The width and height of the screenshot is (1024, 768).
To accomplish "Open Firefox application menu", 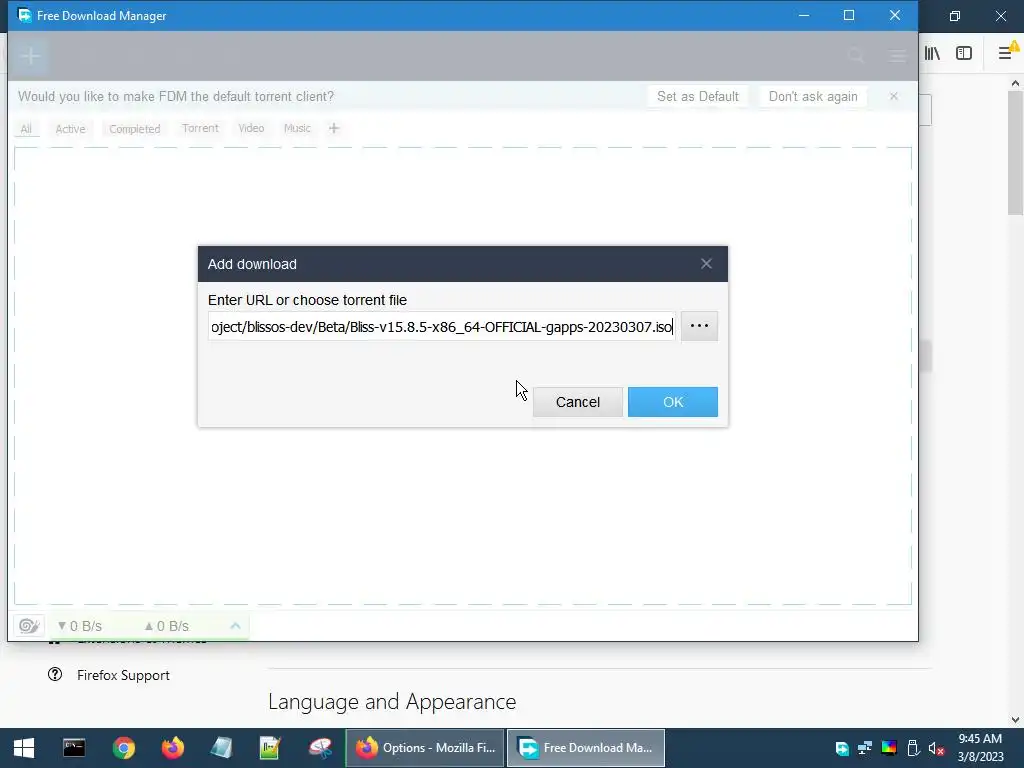I will pyautogui.click(x=1006, y=53).
